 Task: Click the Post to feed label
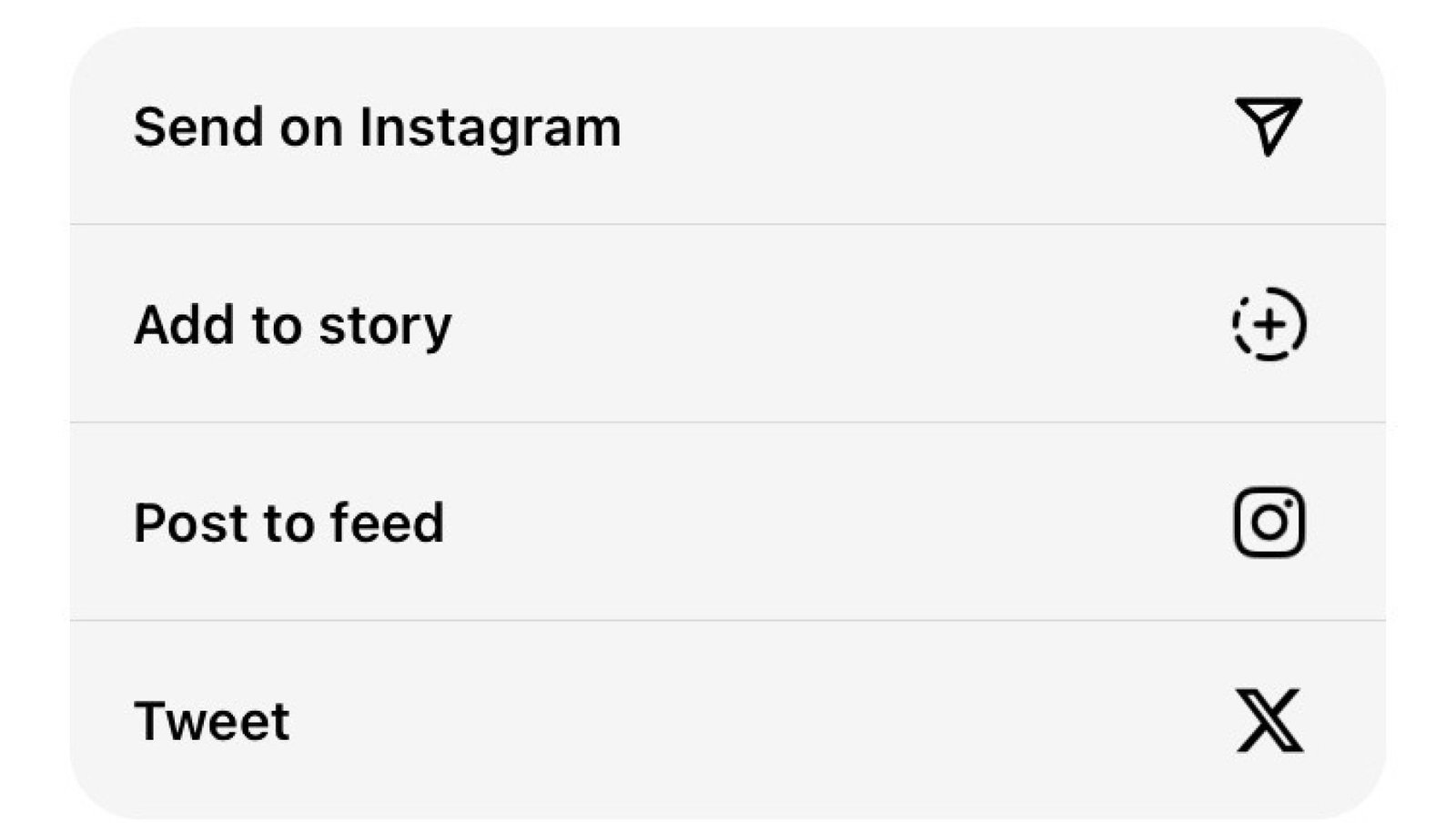pos(289,523)
